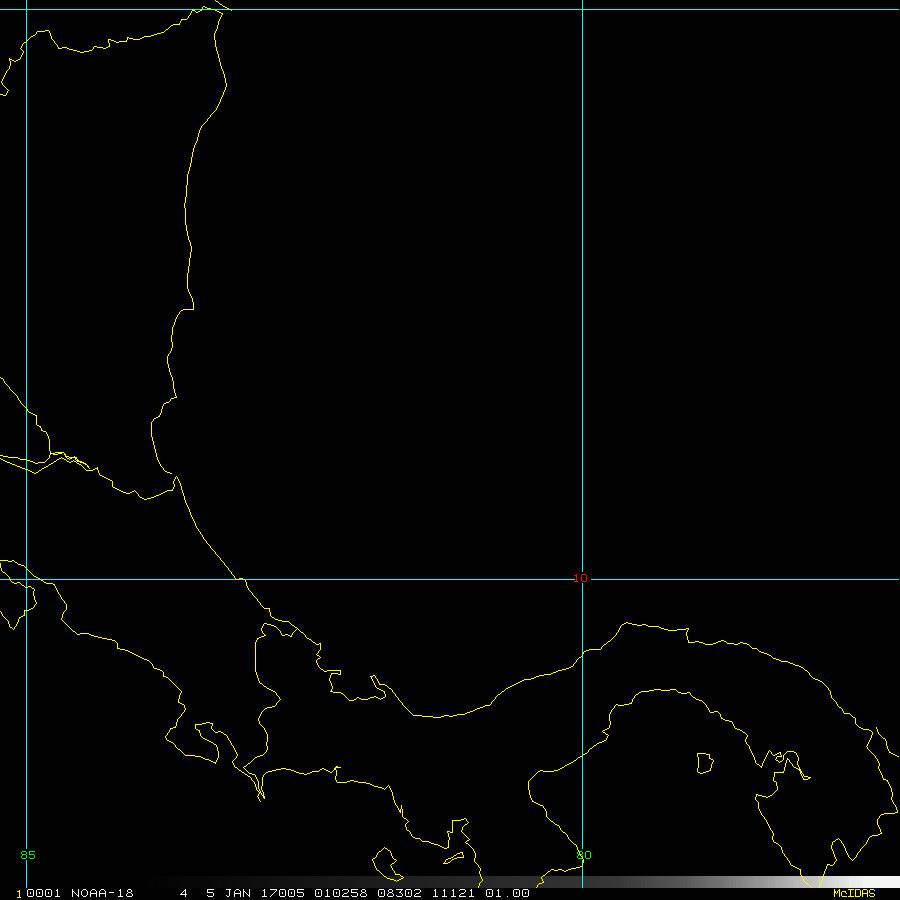Click intersection of 10 latitude and 80 longitude lines
This screenshot has height=900, width=900.
(x=582, y=579)
